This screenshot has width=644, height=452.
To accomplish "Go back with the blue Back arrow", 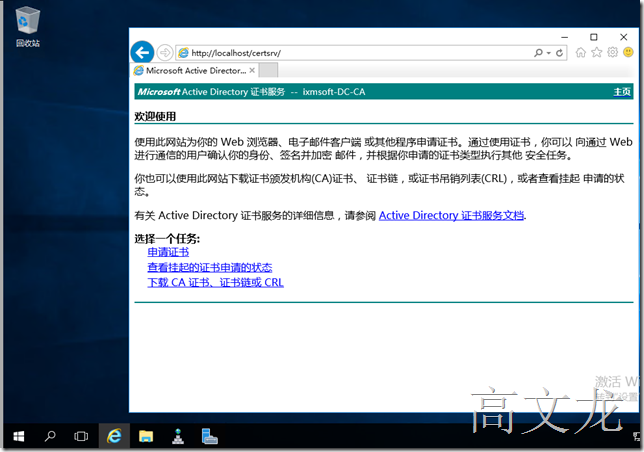I will pos(142,53).
